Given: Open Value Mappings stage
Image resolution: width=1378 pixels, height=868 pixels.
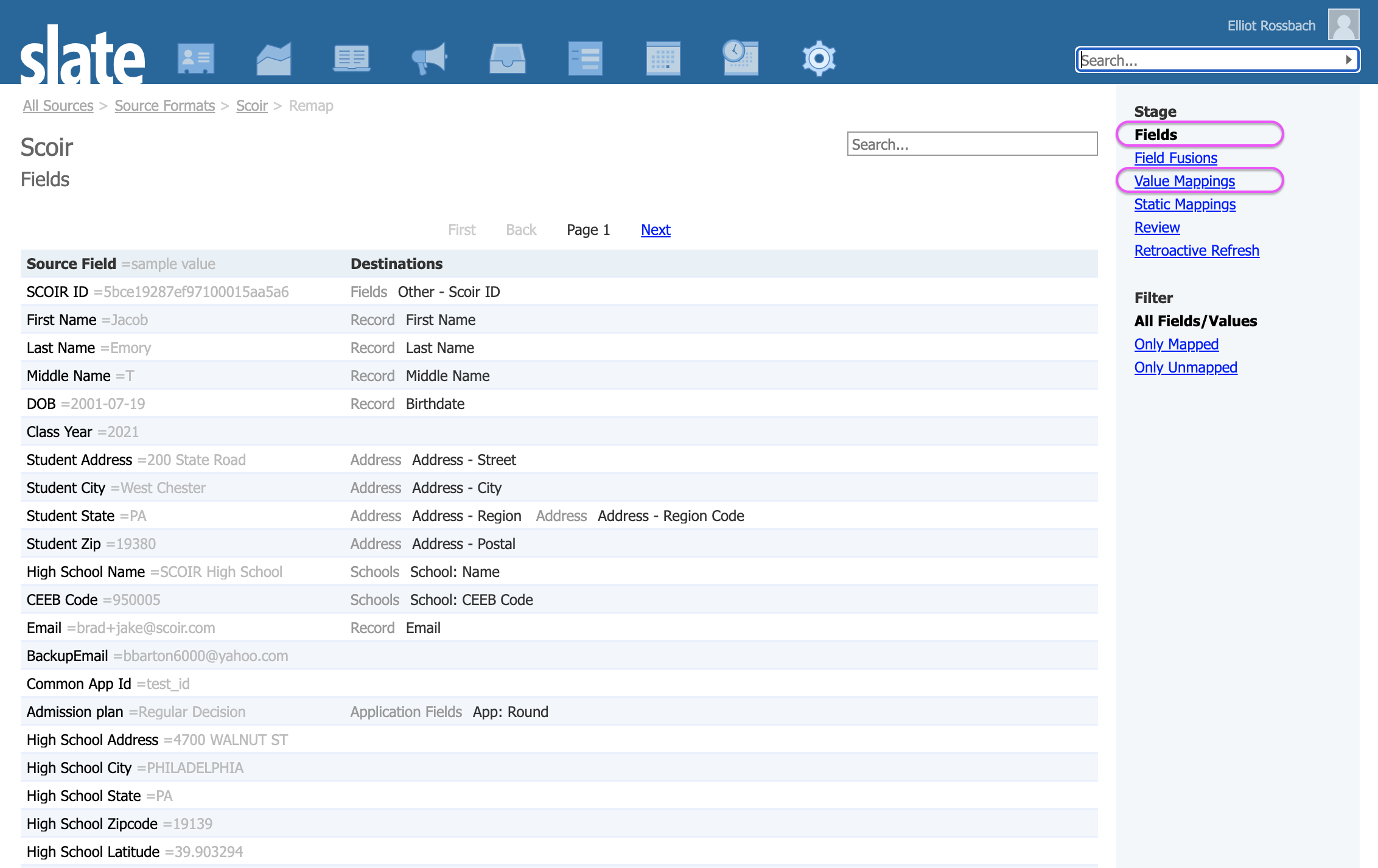Looking at the screenshot, I should coord(1184,181).
